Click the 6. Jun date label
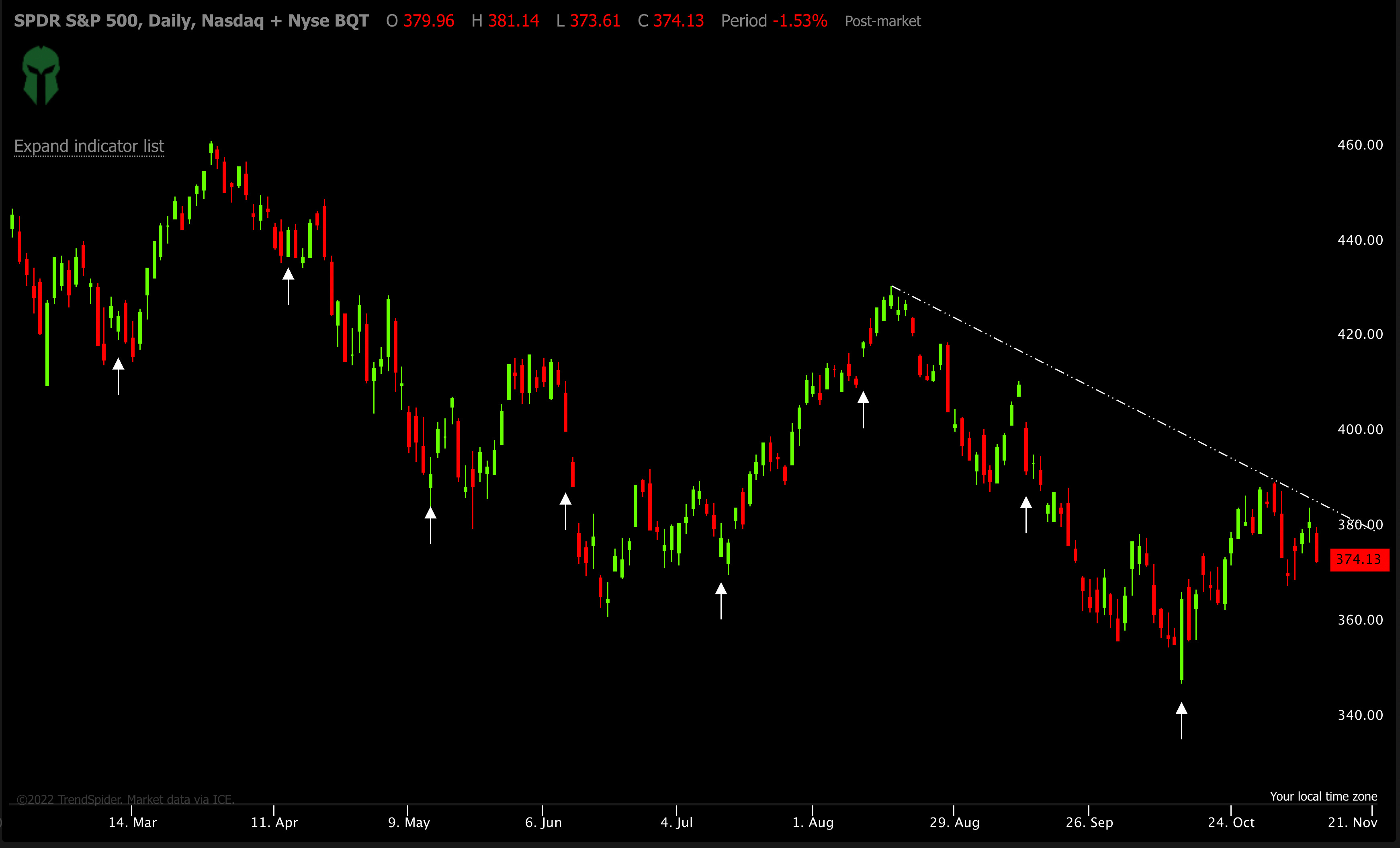The height and width of the screenshot is (848, 1400). coord(543,822)
